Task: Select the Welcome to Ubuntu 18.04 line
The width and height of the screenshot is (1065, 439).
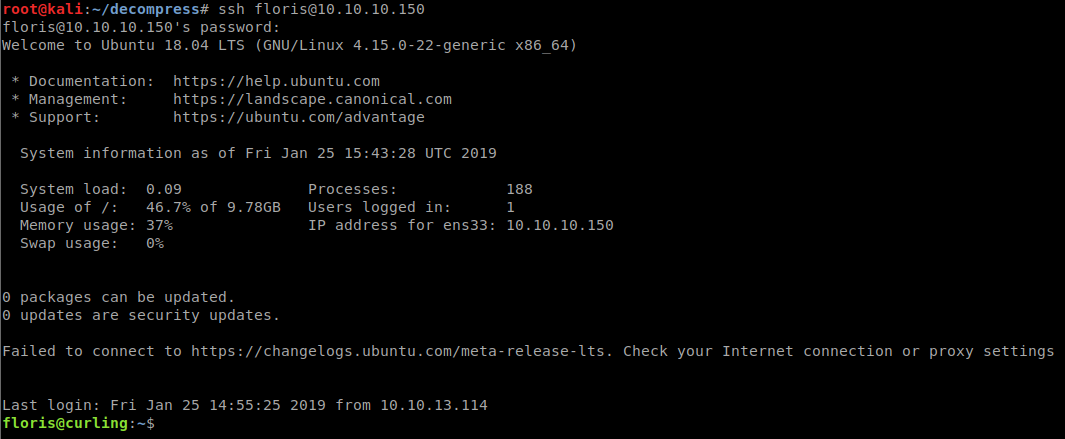Action: coord(289,45)
